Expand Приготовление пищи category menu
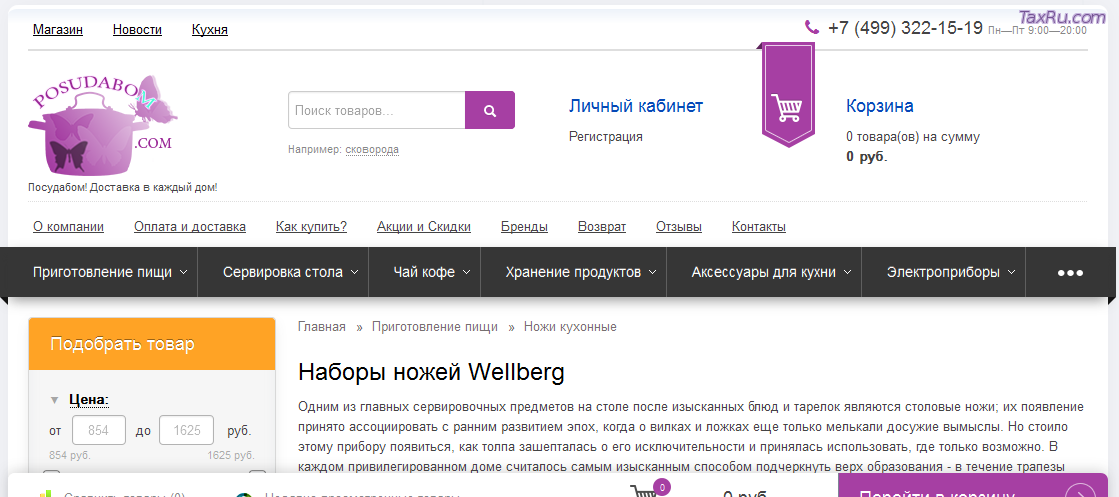The width and height of the screenshot is (1119, 497). click(x=111, y=272)
